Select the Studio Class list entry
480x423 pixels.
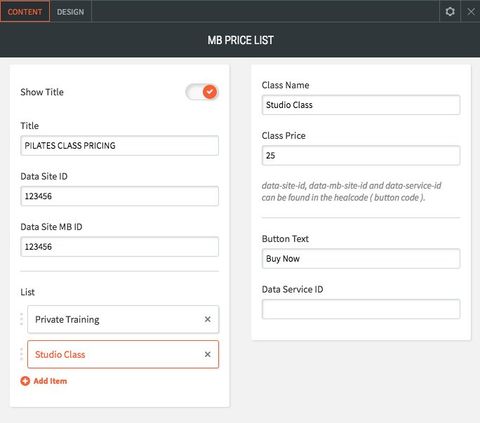pyautogui.click(x=123, y=354)
